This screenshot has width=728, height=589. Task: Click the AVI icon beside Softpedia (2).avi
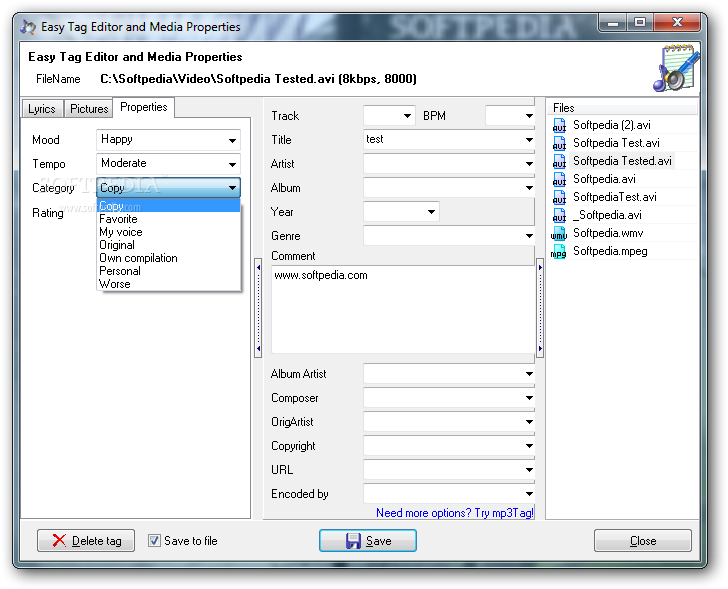tap(559, 125)
